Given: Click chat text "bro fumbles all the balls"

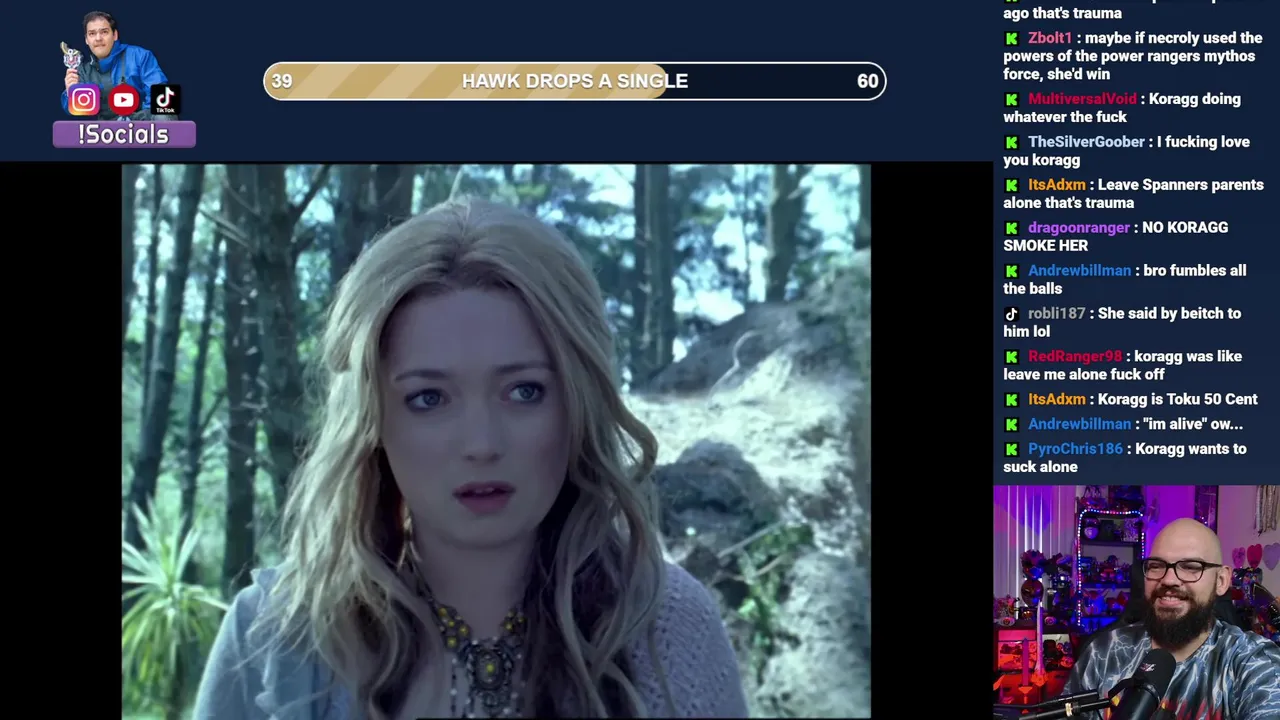Looking at the screenshot, I should coord(1124,280).
